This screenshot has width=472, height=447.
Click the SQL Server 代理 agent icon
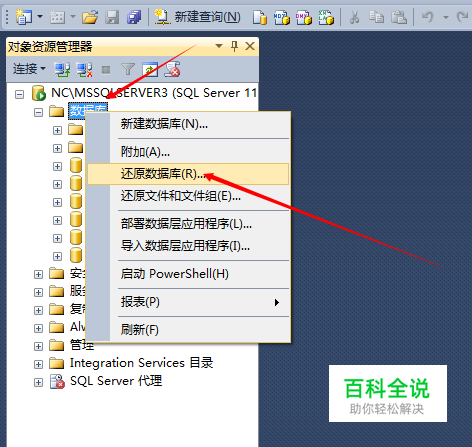tap(57, 381)
